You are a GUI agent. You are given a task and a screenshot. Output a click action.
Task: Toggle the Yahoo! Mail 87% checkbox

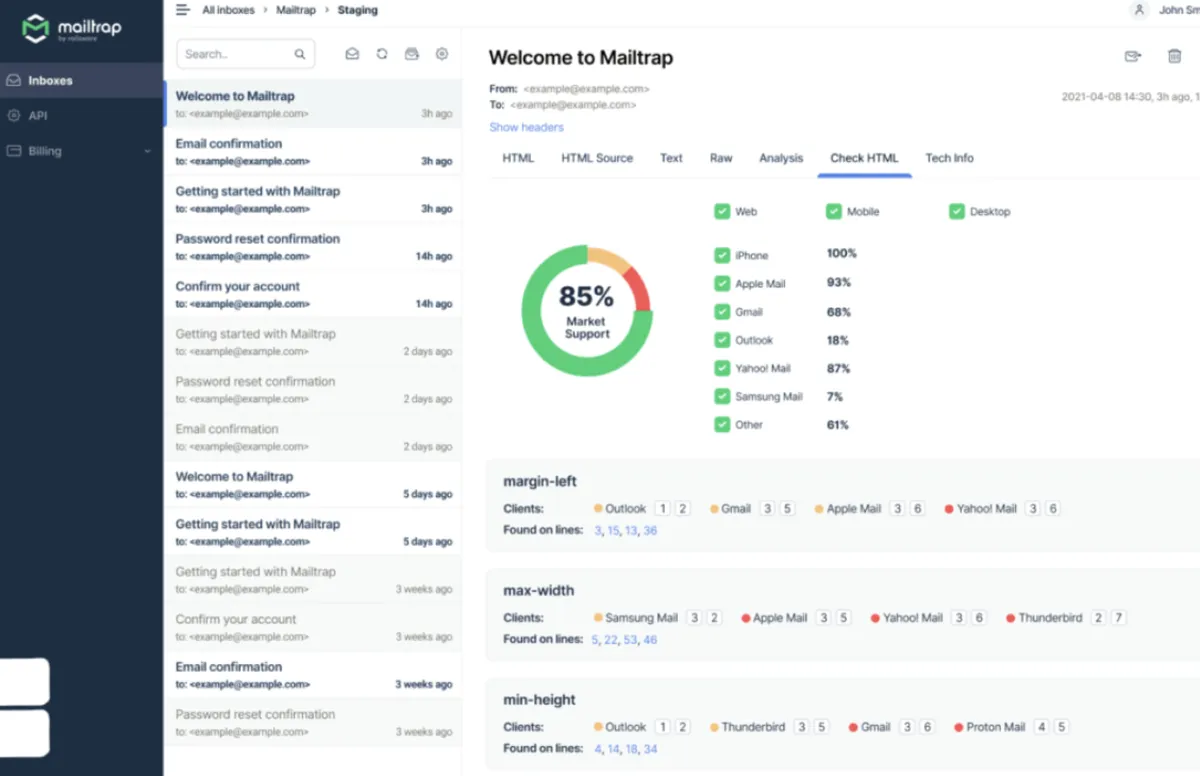pos(722,368)
